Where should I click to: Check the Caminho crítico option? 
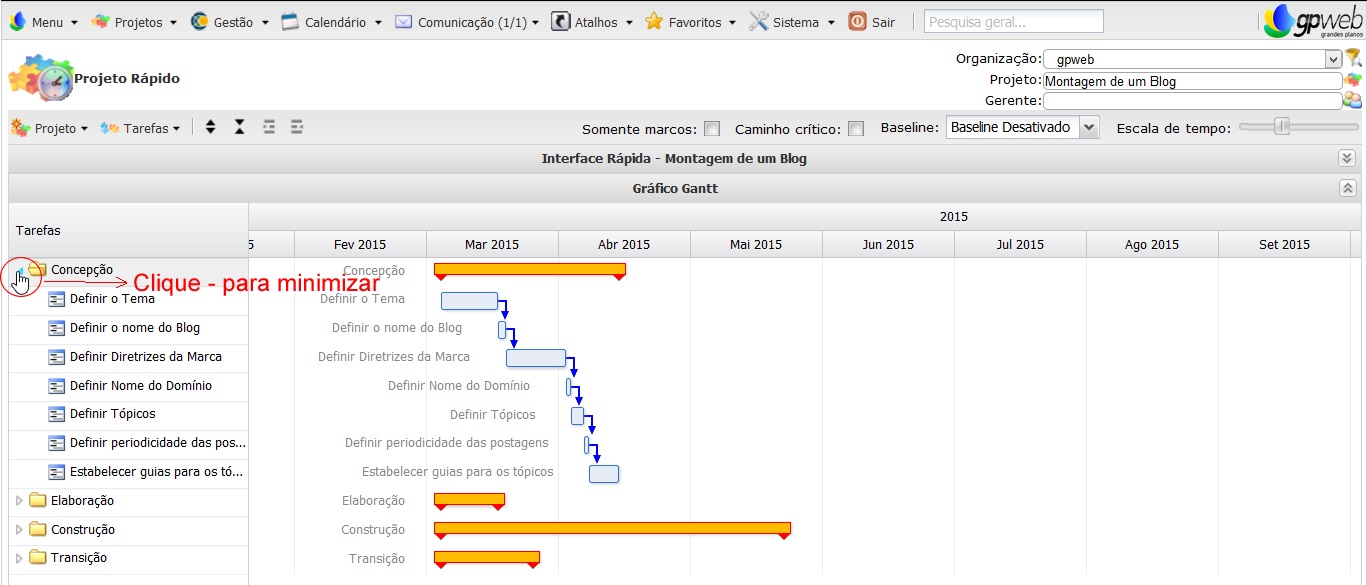pos(856,128)
